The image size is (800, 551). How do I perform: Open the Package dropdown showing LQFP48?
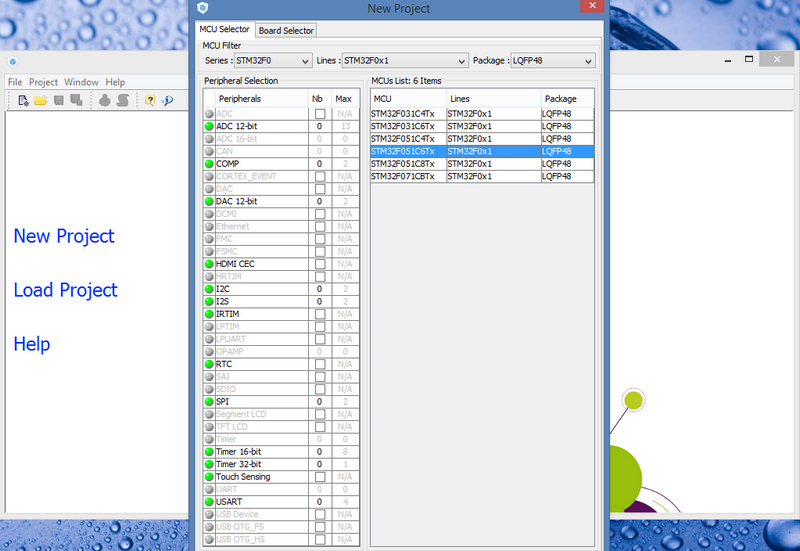point(553,61)
